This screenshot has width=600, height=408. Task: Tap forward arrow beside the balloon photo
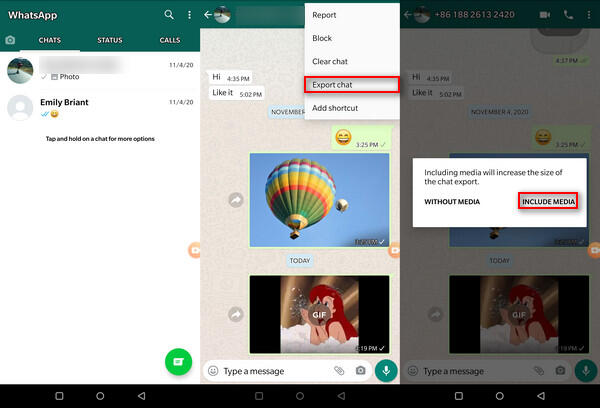[x=235, y=199]
